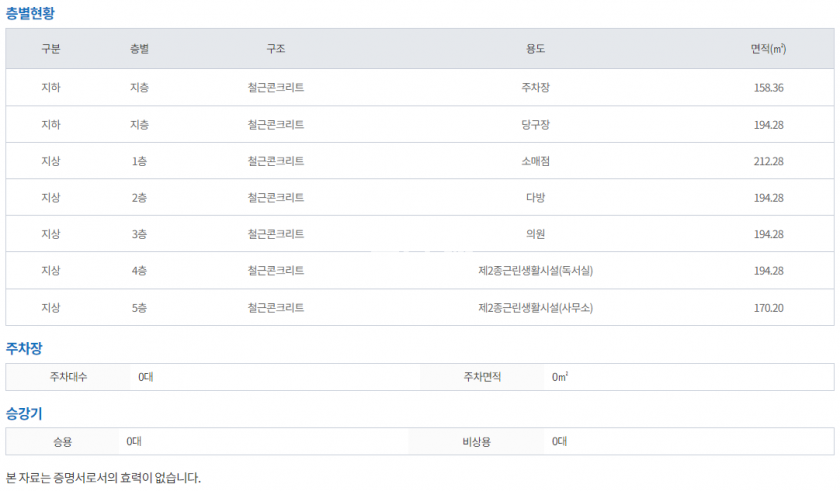Click the 층별현황 section heading
840x491 pixels.
pyautogui.click(x=31, y=13)
